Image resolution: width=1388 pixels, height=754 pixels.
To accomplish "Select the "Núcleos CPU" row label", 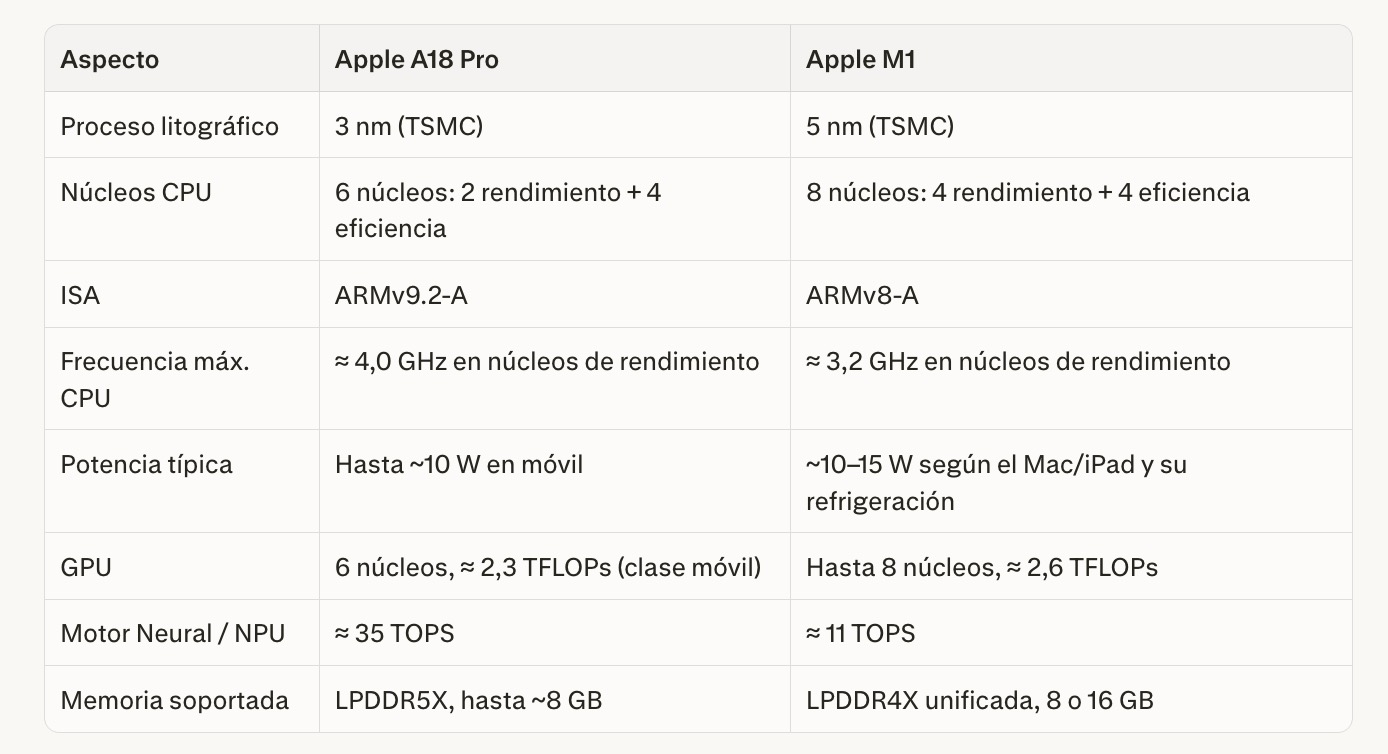I will [136, 192].
